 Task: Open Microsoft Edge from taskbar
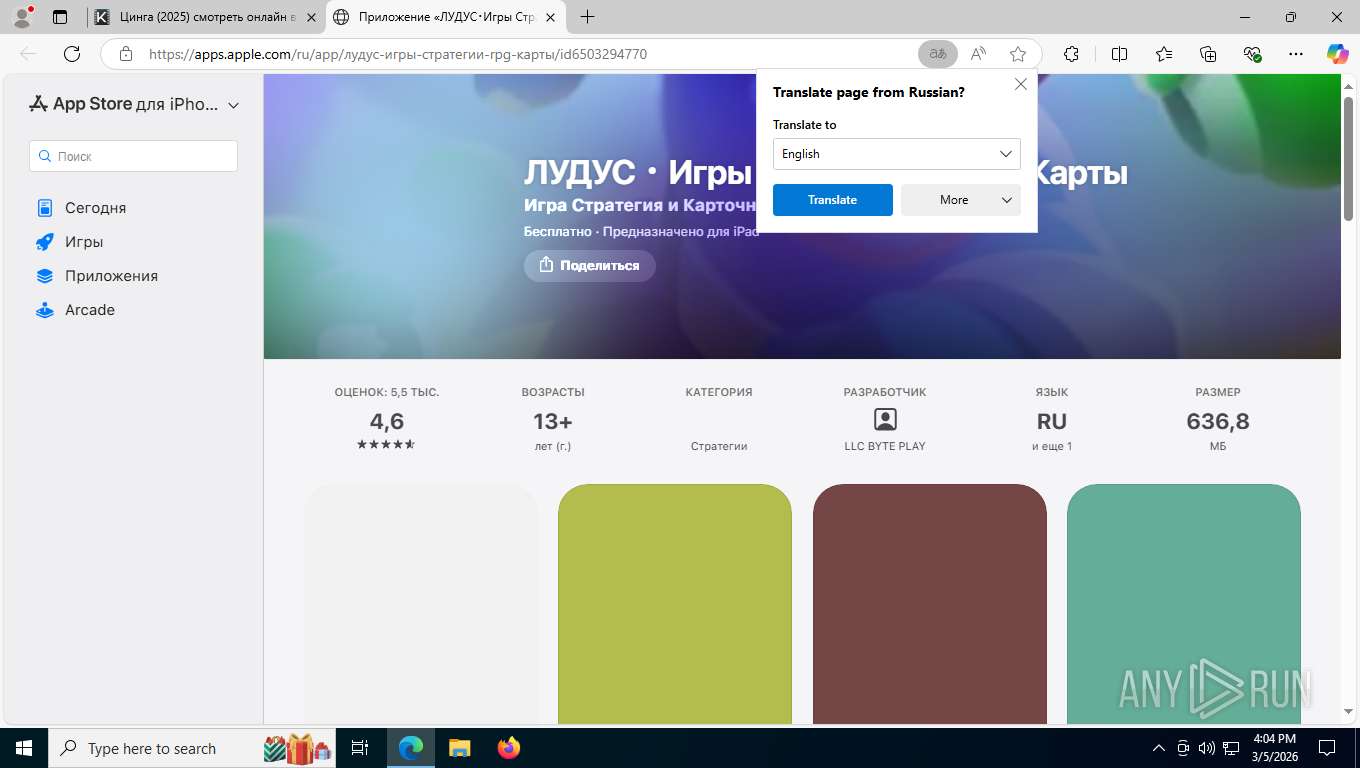(x=411, y=748)
